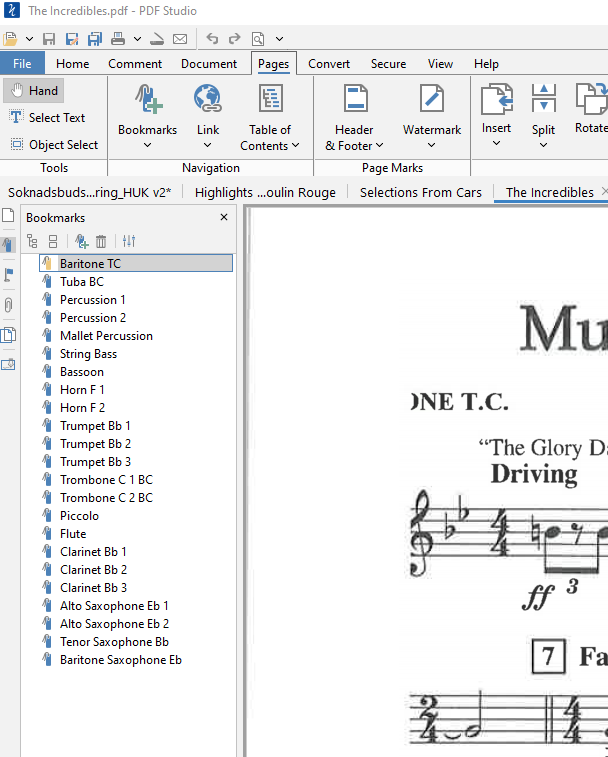Expand the quick access toolbar customize arrow
Screen dimensions: 608x757
tap(279, 39)
